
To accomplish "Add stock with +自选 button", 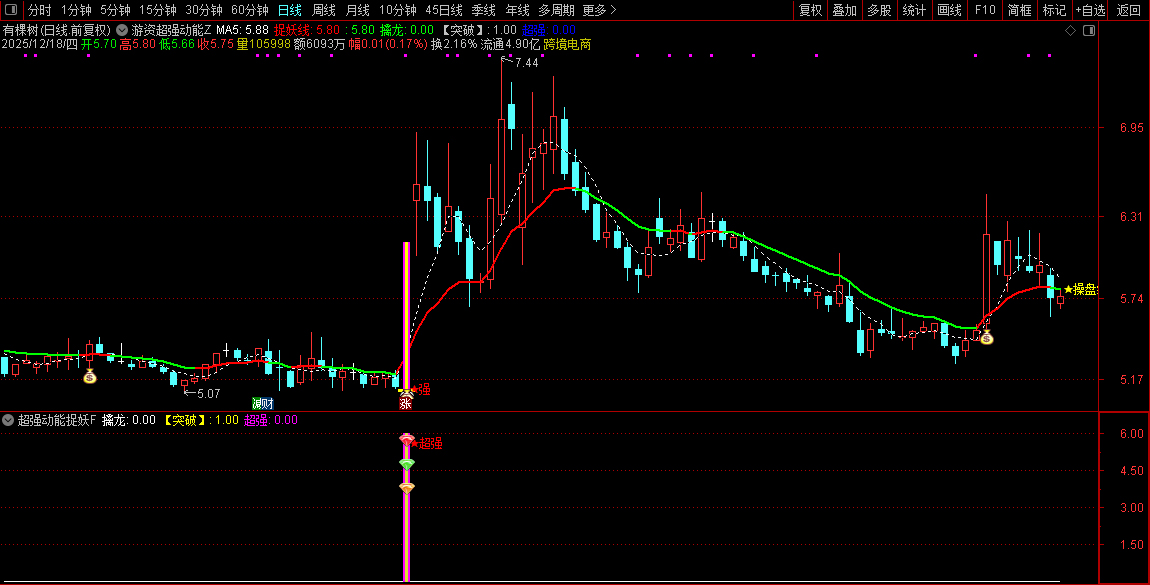I will 1091,10.
